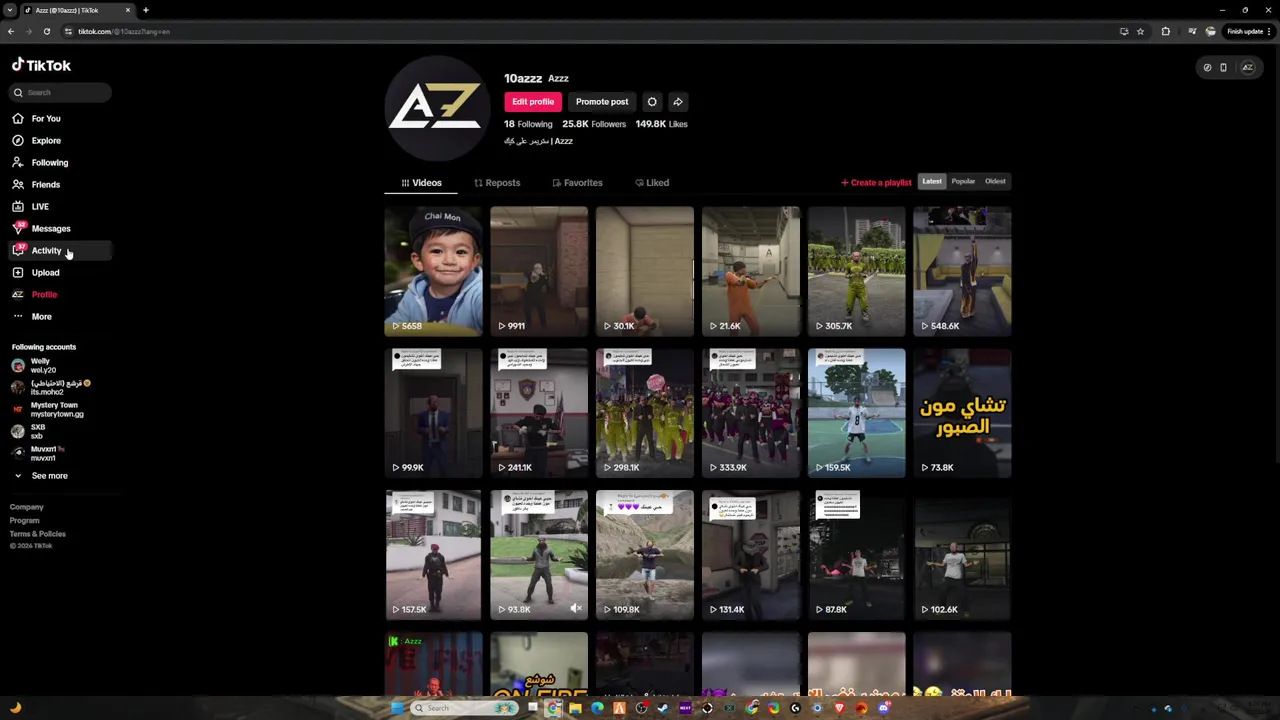Open the browser tab search dropdown
The width and height of the screenshot is (1280, 720).
coord(9,10)
